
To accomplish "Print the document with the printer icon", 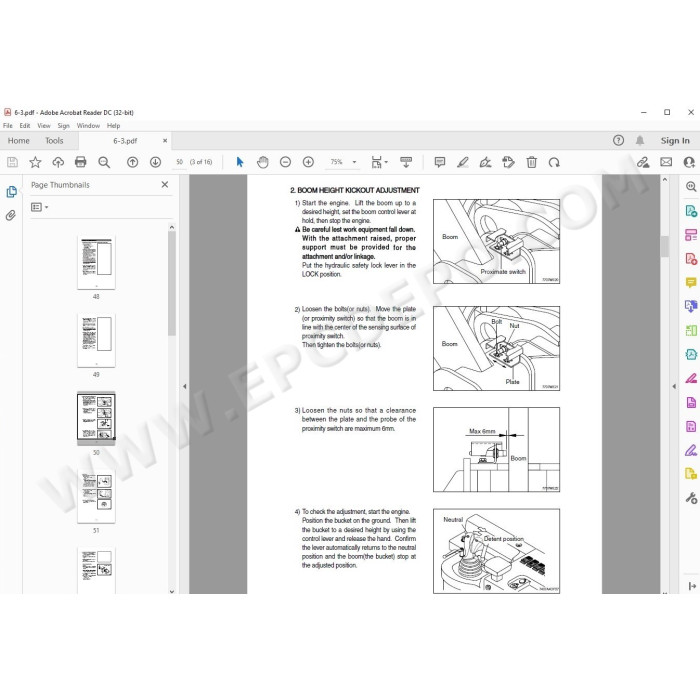I will (81, 162).
